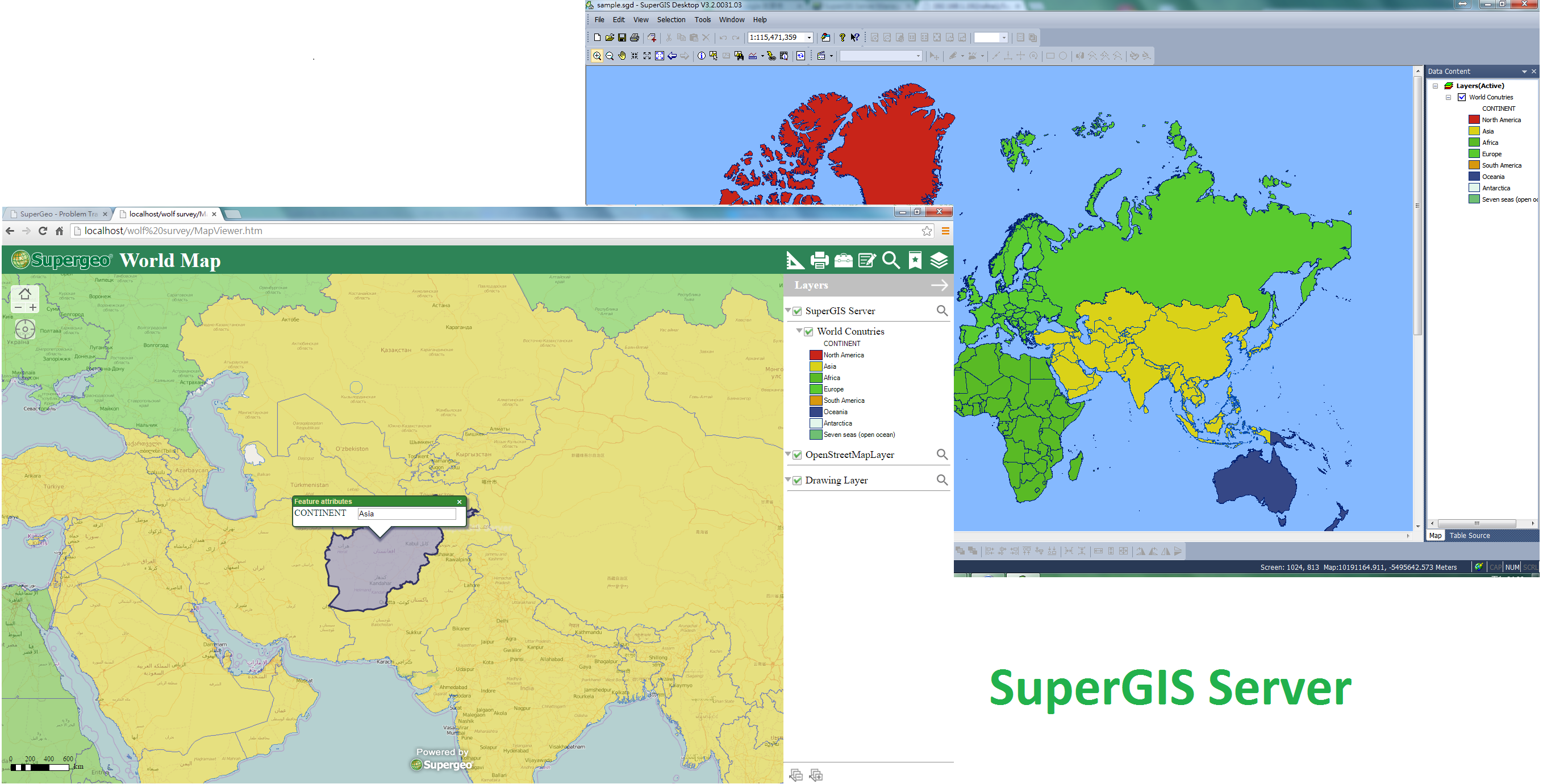This screenshot has width=1543, height=784.
Task: Click the browser Back button
Action: pyautogui.click(x=10, y=231)
